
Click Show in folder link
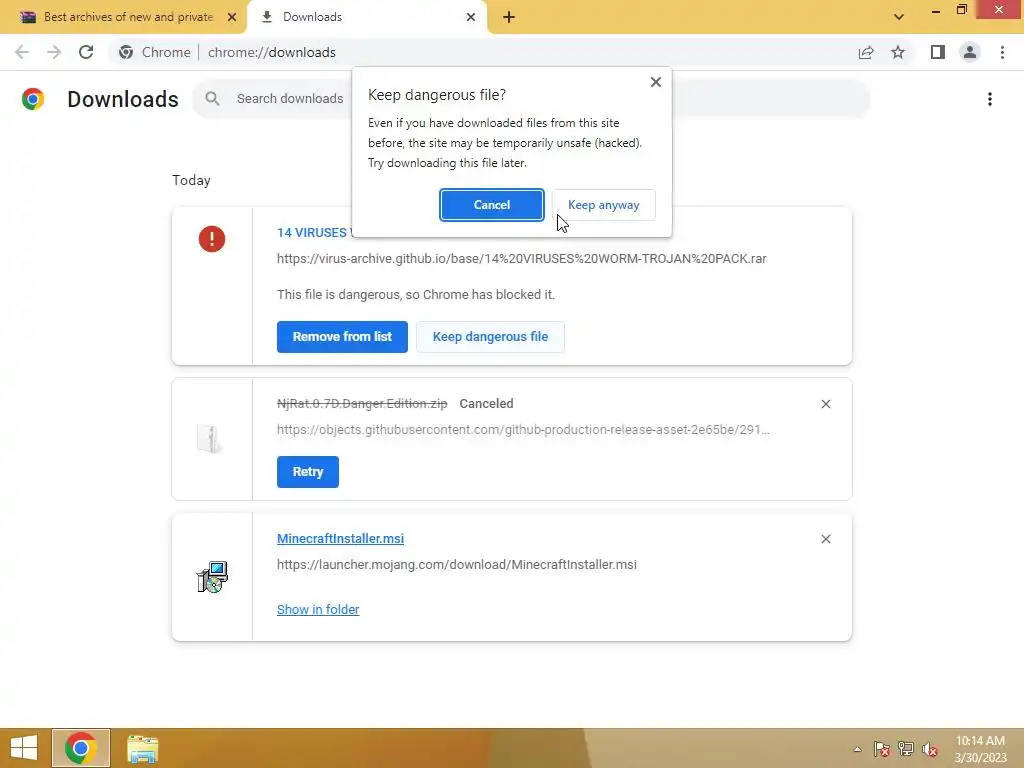(x=318, y=609)
